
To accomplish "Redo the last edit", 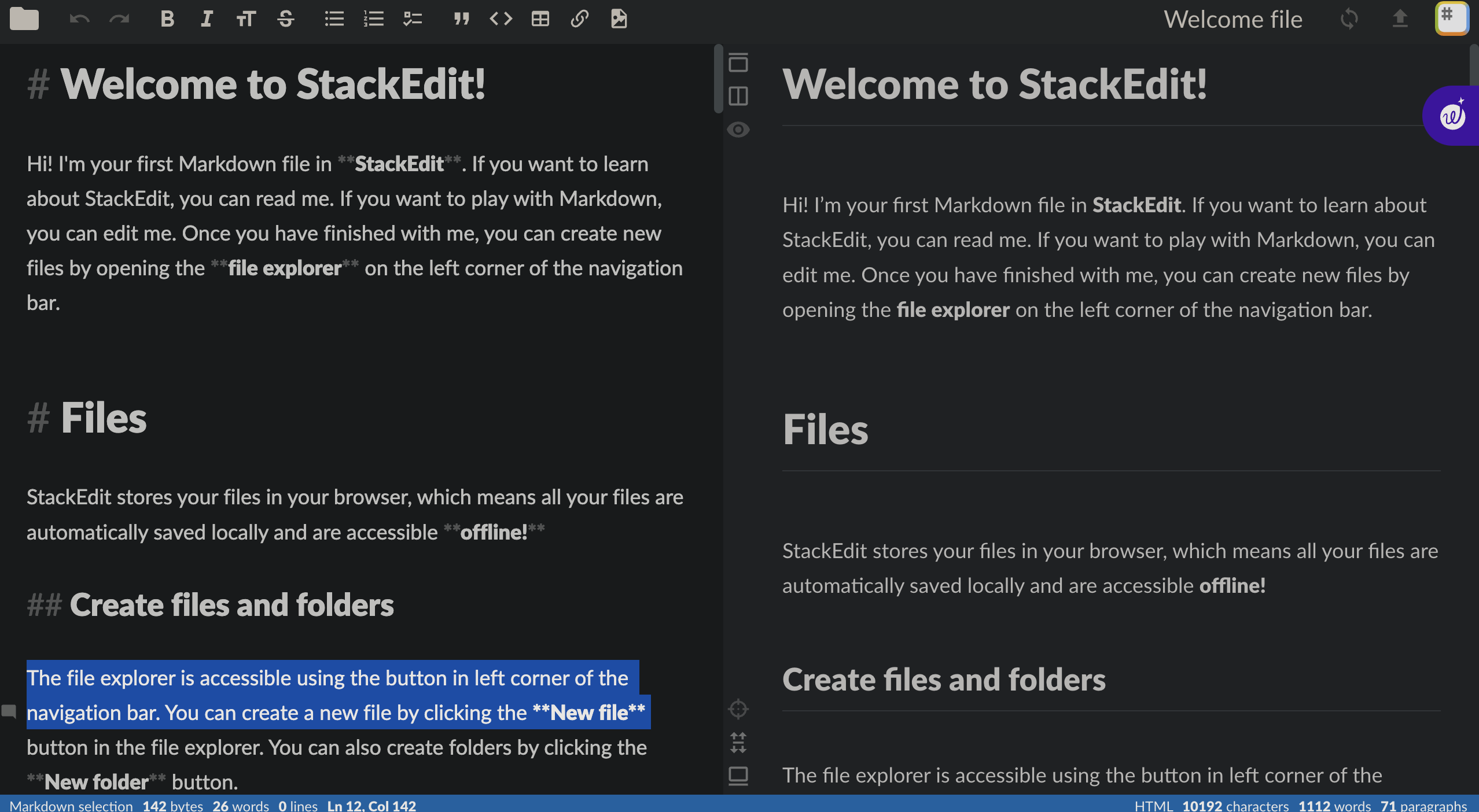I will pyautogui.click(x=119, y=19).
